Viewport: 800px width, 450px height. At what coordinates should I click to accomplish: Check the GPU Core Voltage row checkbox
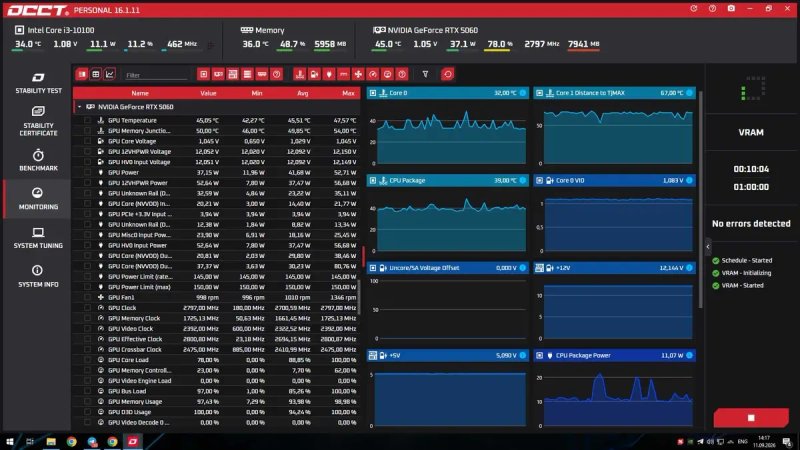(x=87, y=141)
